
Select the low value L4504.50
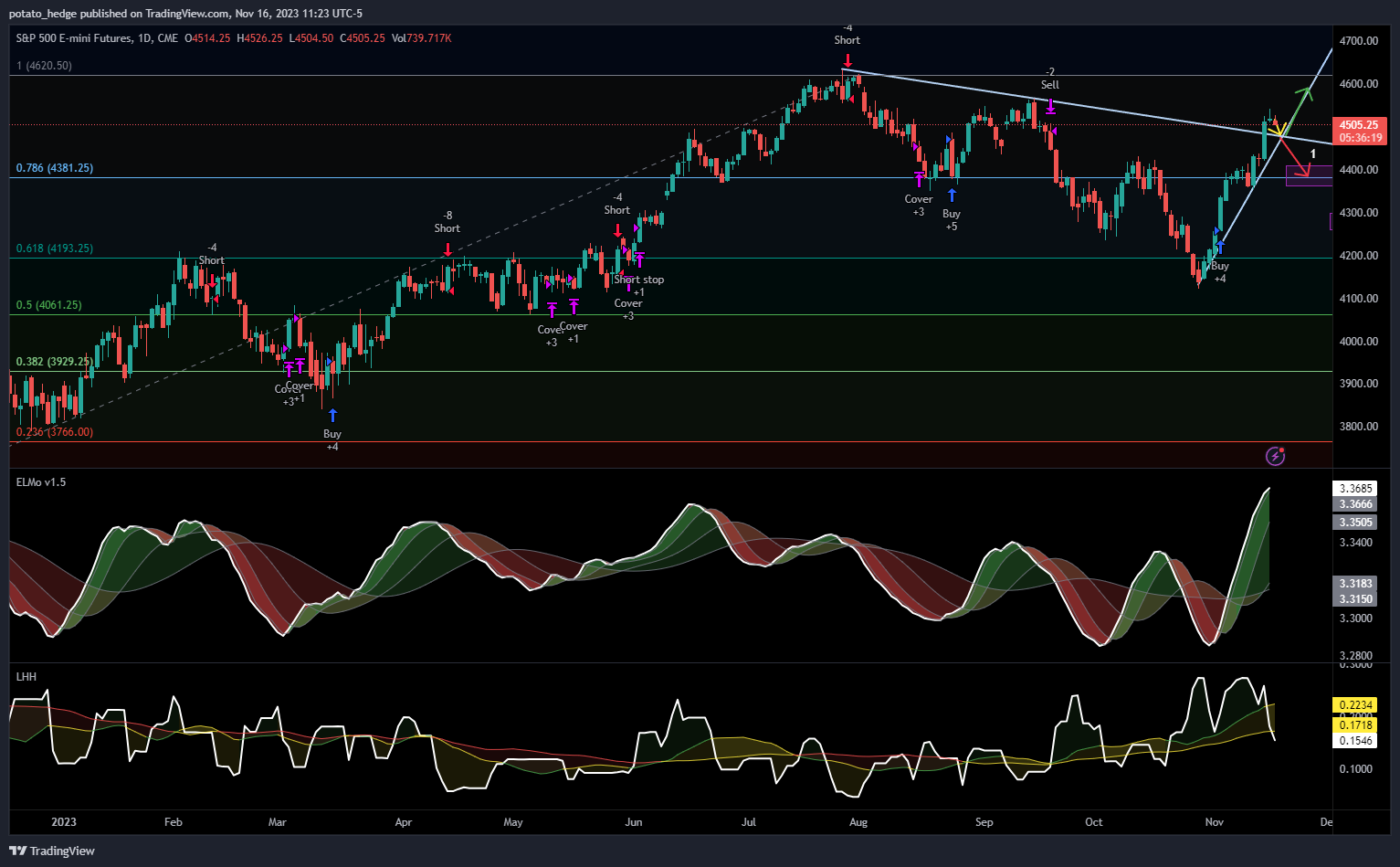pyautogui.click(x=311, y=38)
